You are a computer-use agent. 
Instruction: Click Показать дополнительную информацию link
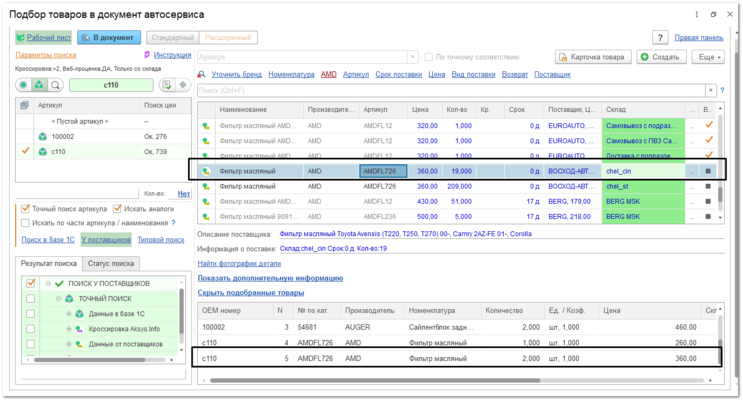(271, 278)
